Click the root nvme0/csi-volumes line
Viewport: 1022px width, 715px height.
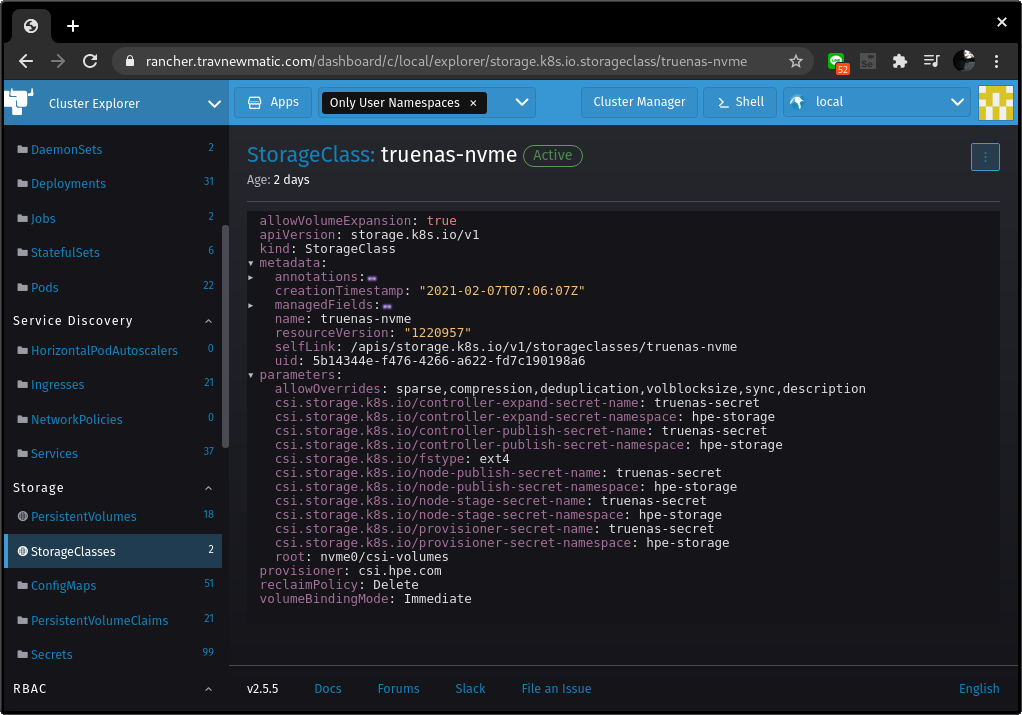coord(362,557)
